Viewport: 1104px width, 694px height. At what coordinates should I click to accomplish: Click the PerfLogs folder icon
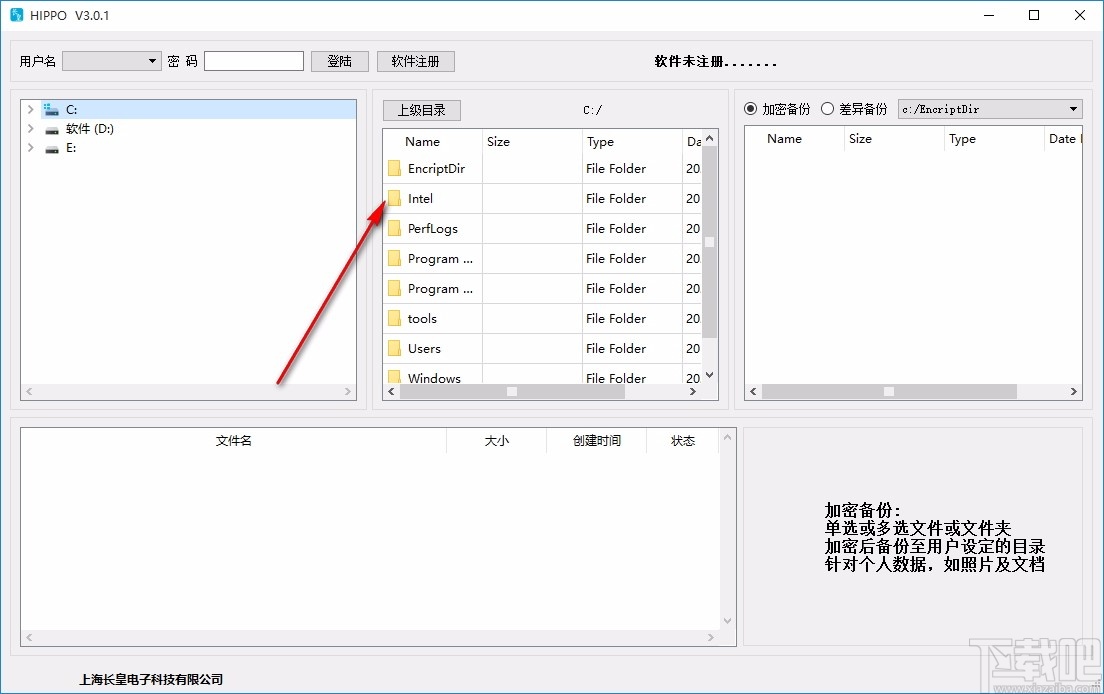(394, 228)
